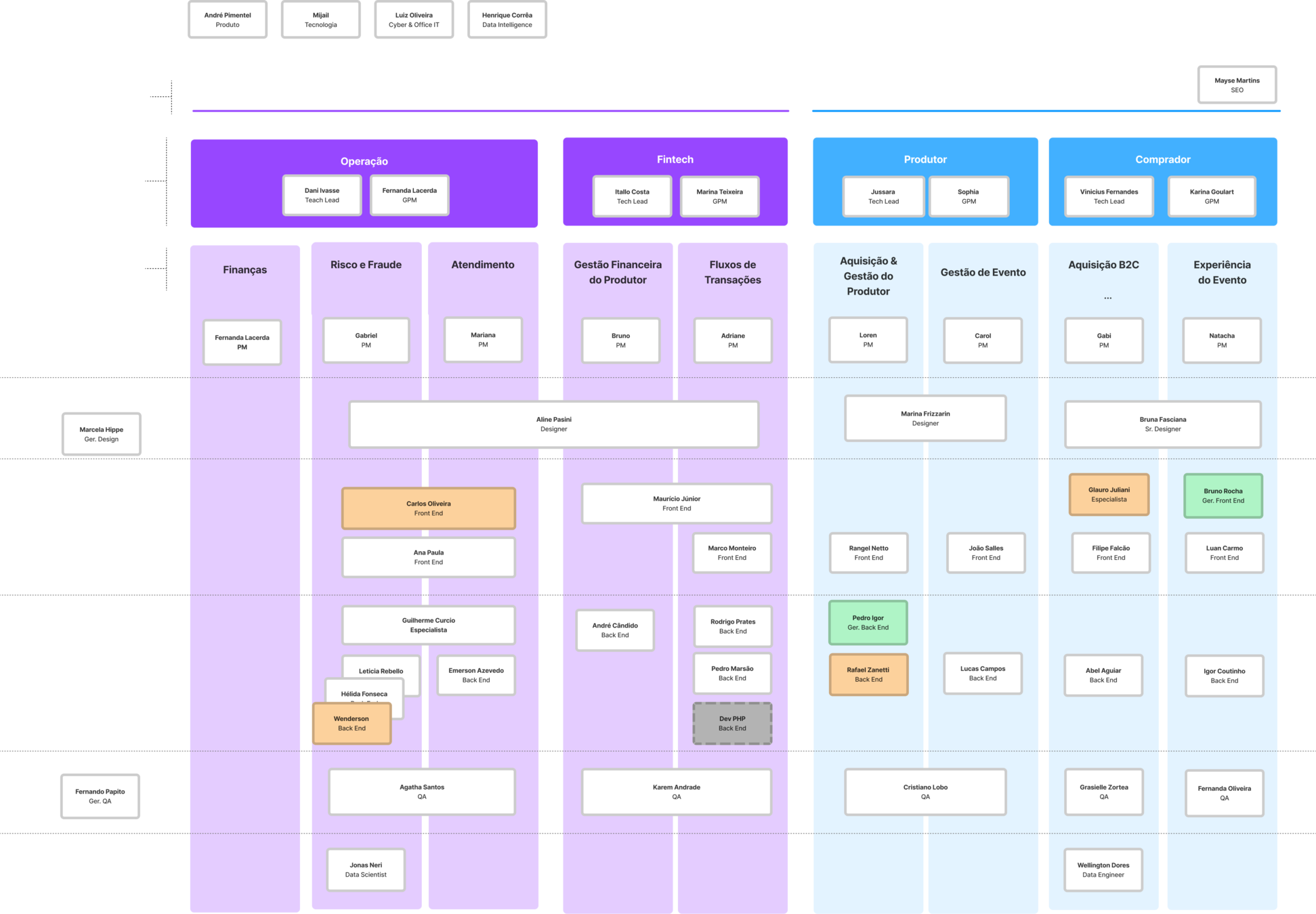Select the Aline Pasini Designer card
The width and height of the screenshot is (1316, 914).
click(553, 425)
